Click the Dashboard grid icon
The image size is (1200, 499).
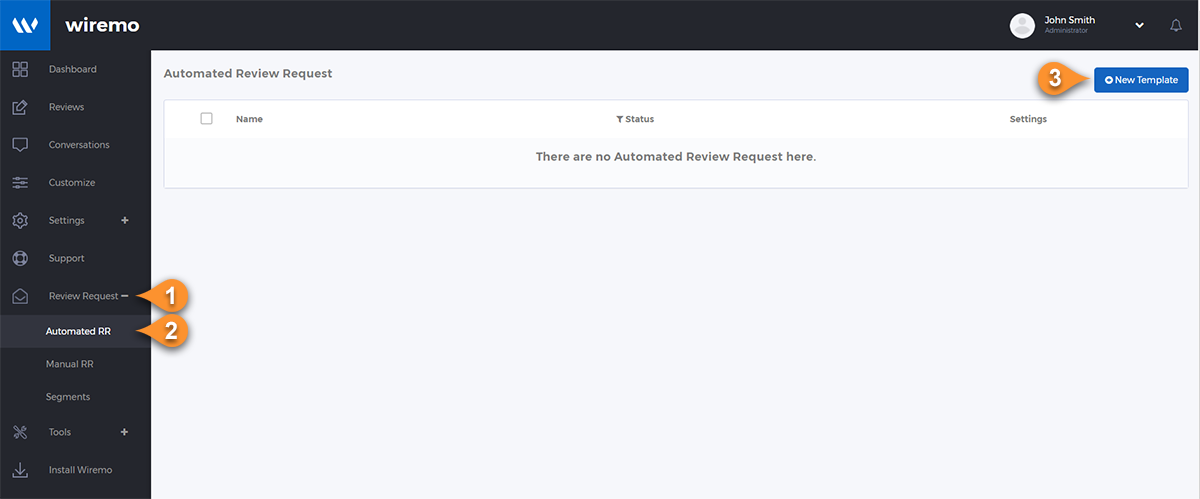coord(20,69)
